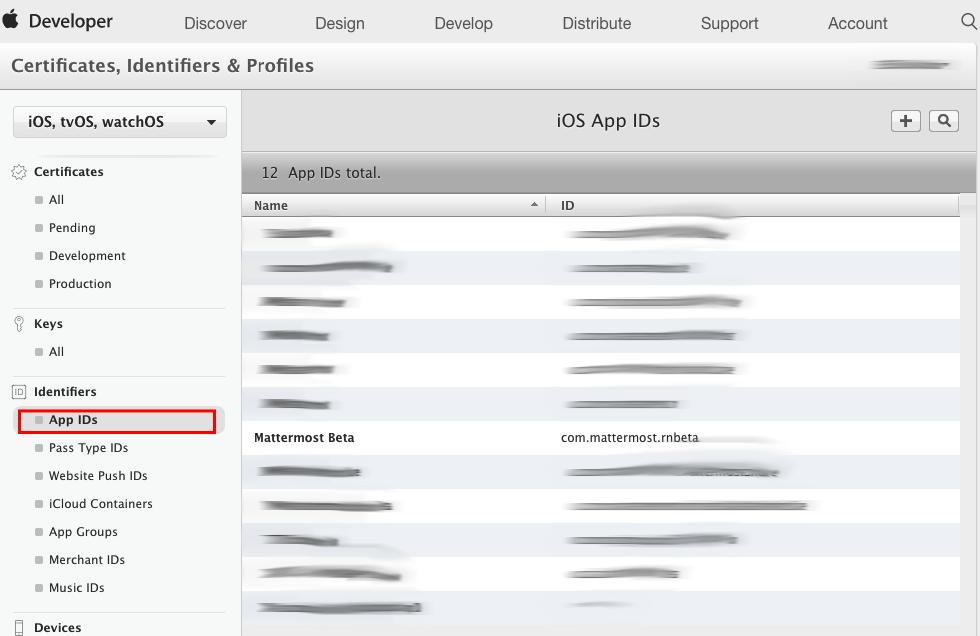Add a new App ID with plus button
The height and width of the screenshot is (636, 980).
click(906, 121)
